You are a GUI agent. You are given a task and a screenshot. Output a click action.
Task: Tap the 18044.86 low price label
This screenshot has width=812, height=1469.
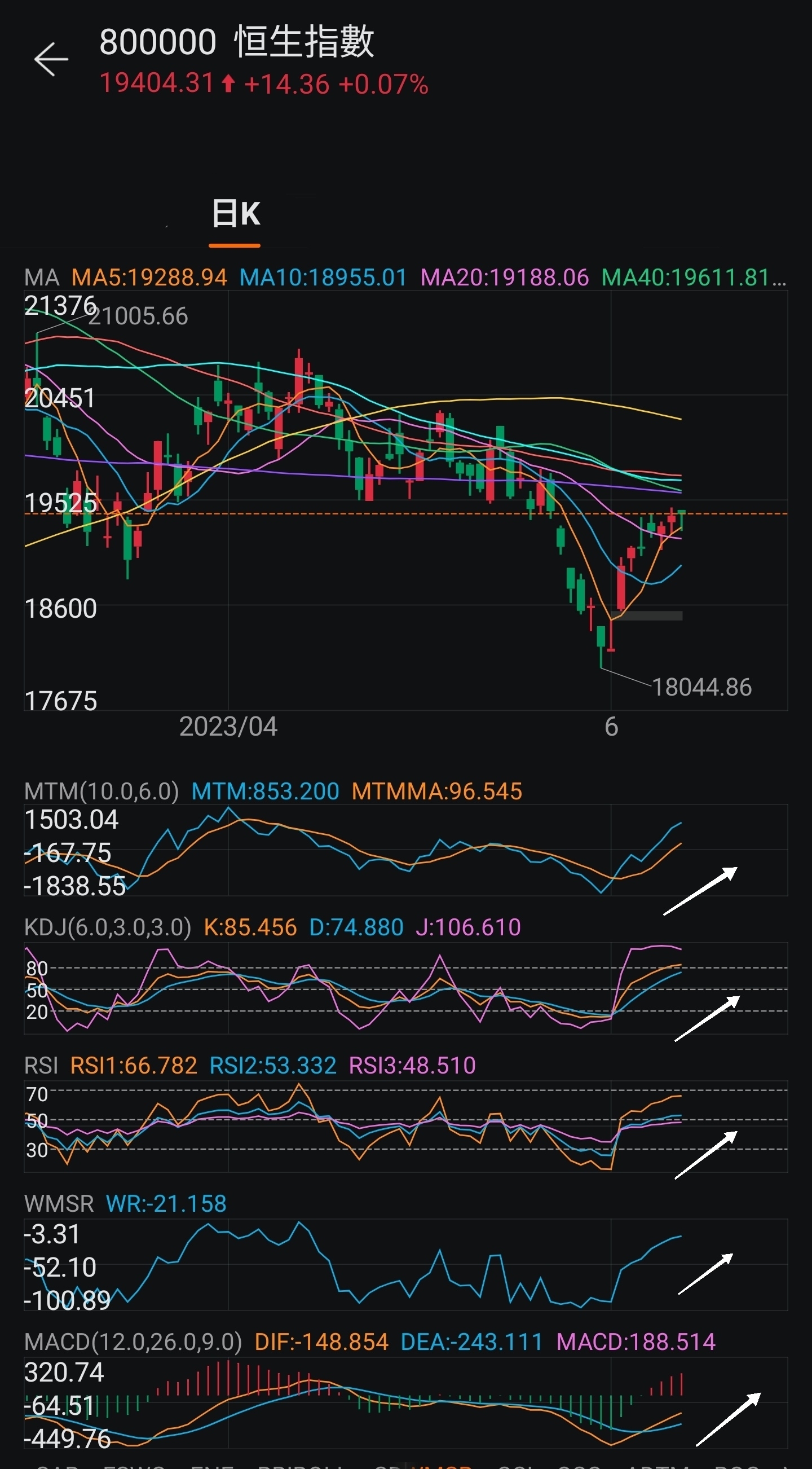tap(702, 687)
